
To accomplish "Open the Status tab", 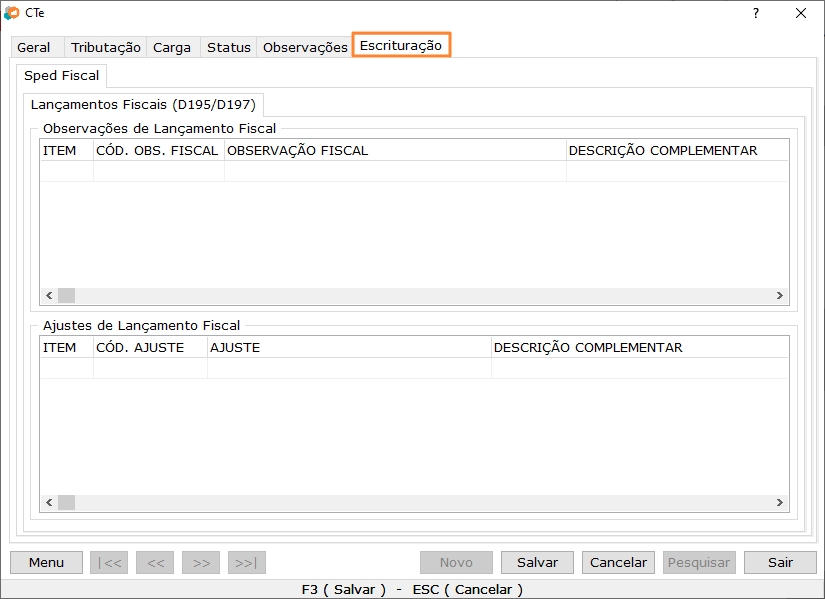I will 229,47.
